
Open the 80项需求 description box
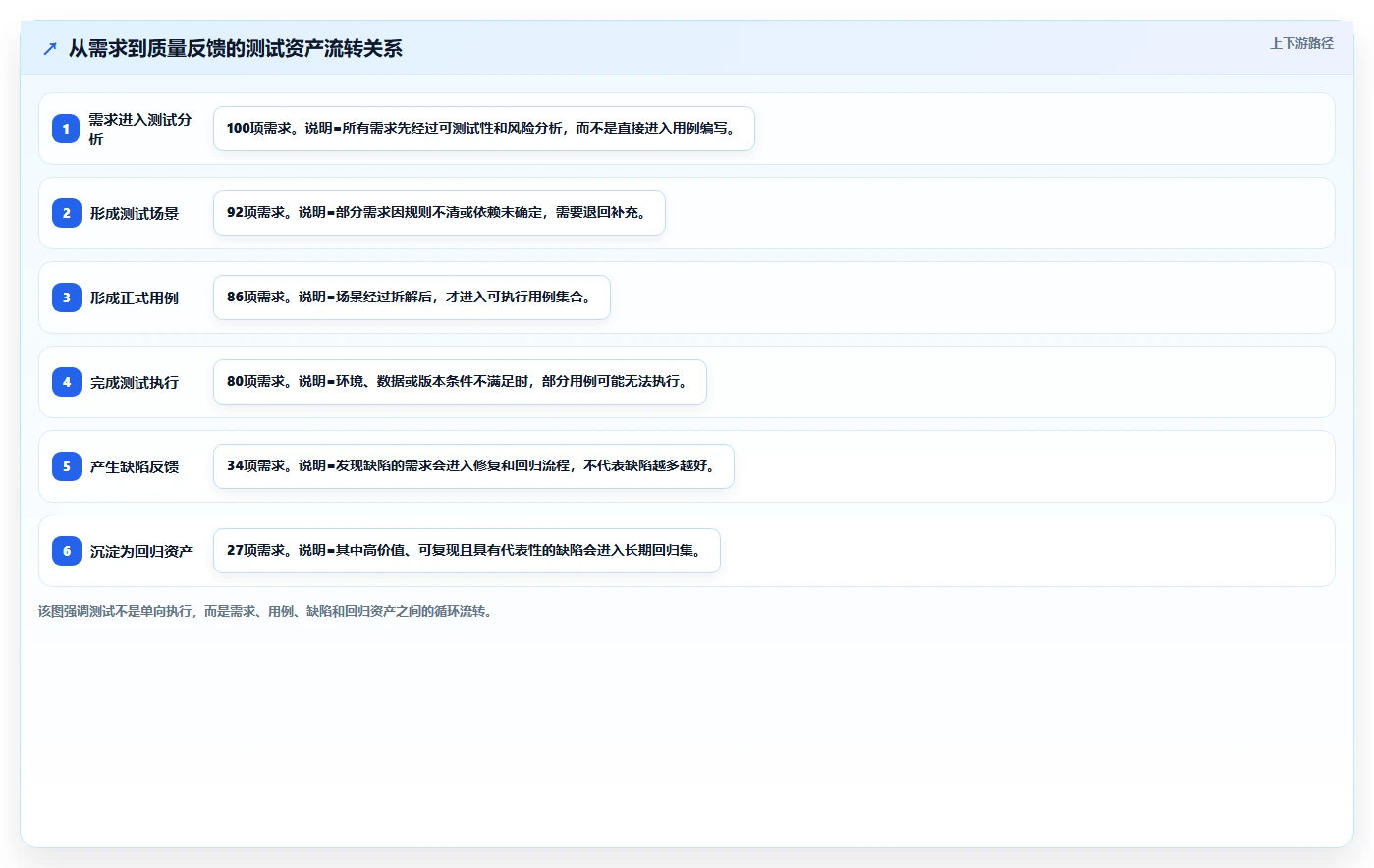(x=460, y=382)
